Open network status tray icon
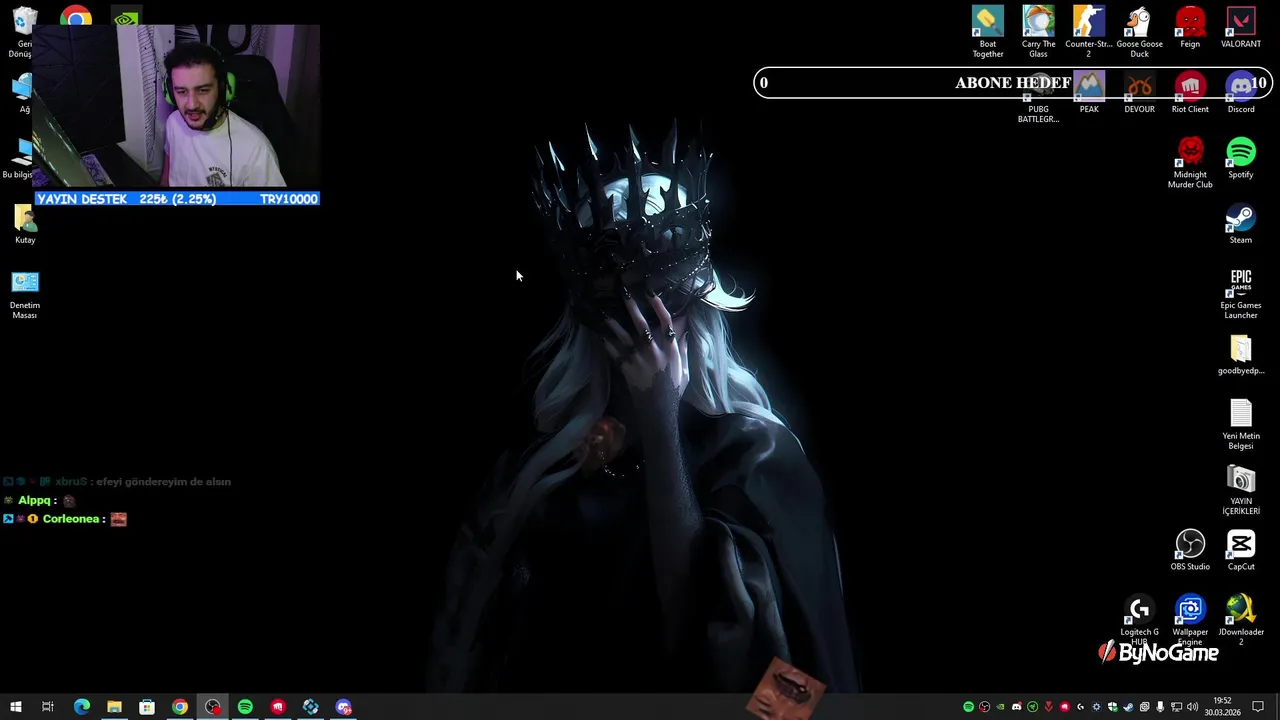The width and height of the screenshot is (1280, 720). [1176, 707]
